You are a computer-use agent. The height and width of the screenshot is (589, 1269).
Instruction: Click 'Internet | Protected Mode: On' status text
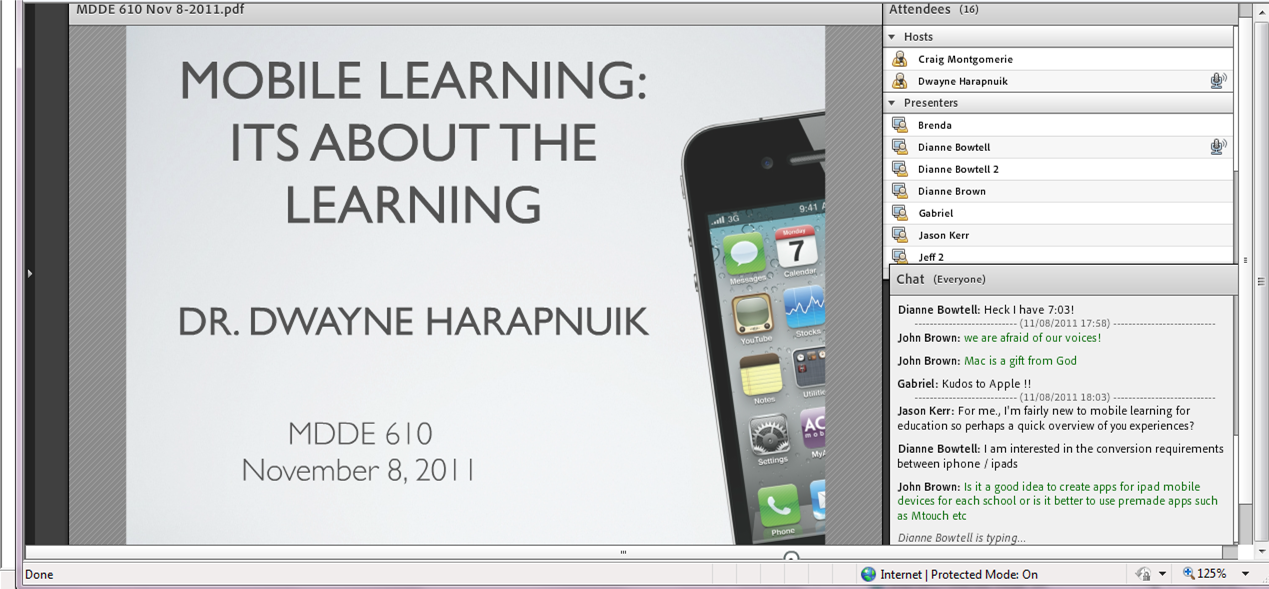click(959, 575)
